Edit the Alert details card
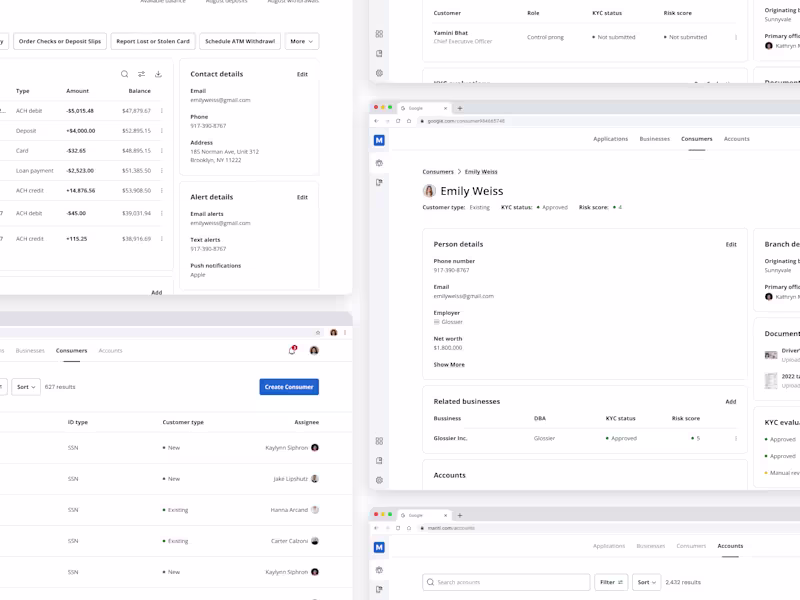Image resolution: width=800 pixels, height=600 pixels. tap(303, 197)
